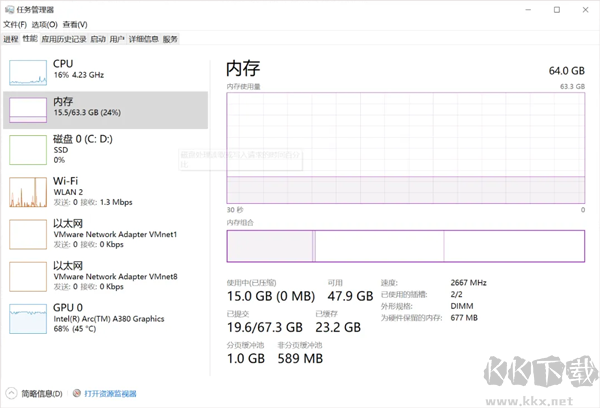Click the memory usage graph area
This screenshot has width=600, height=408.
405,147
